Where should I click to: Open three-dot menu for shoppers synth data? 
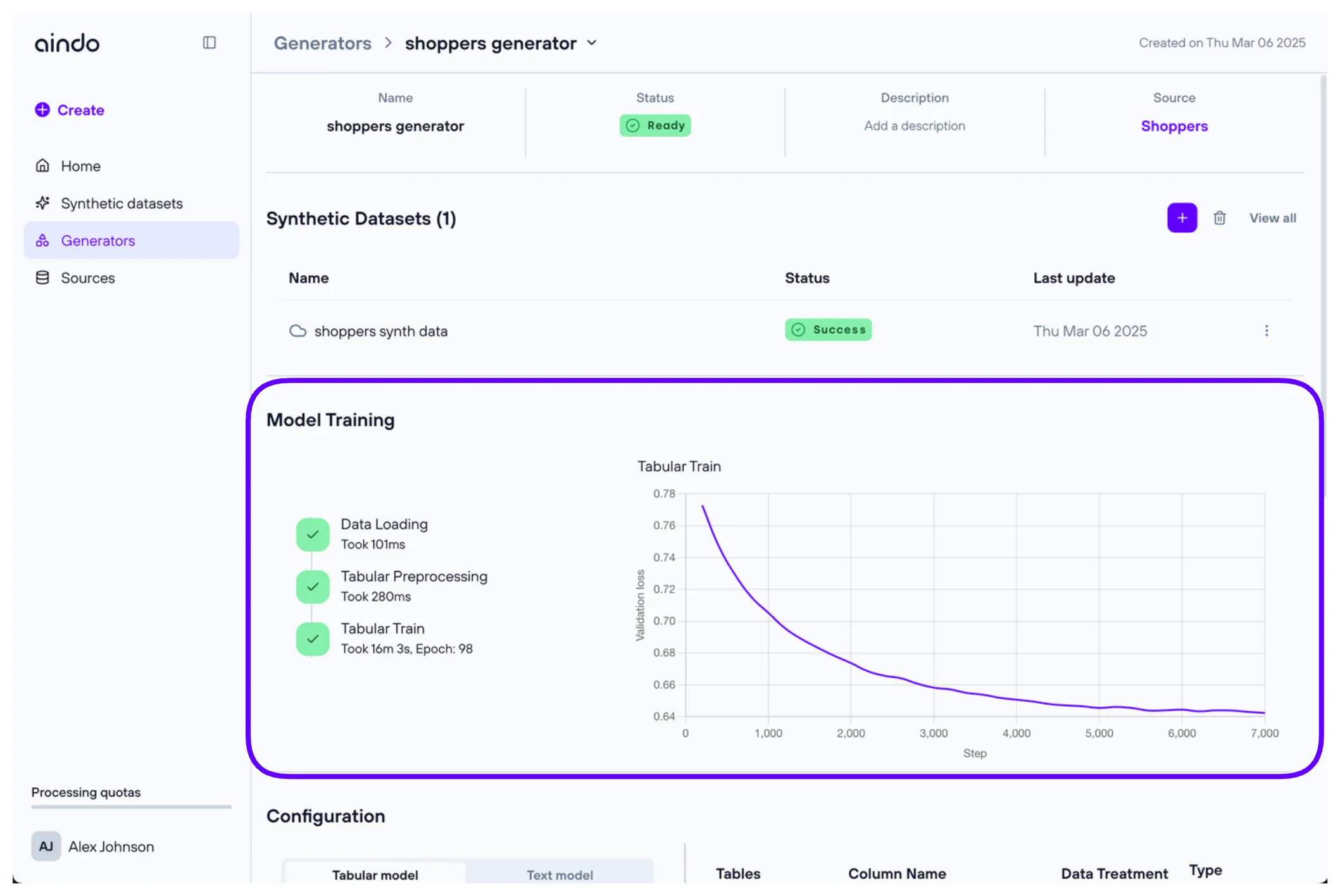coord(1266,331)
